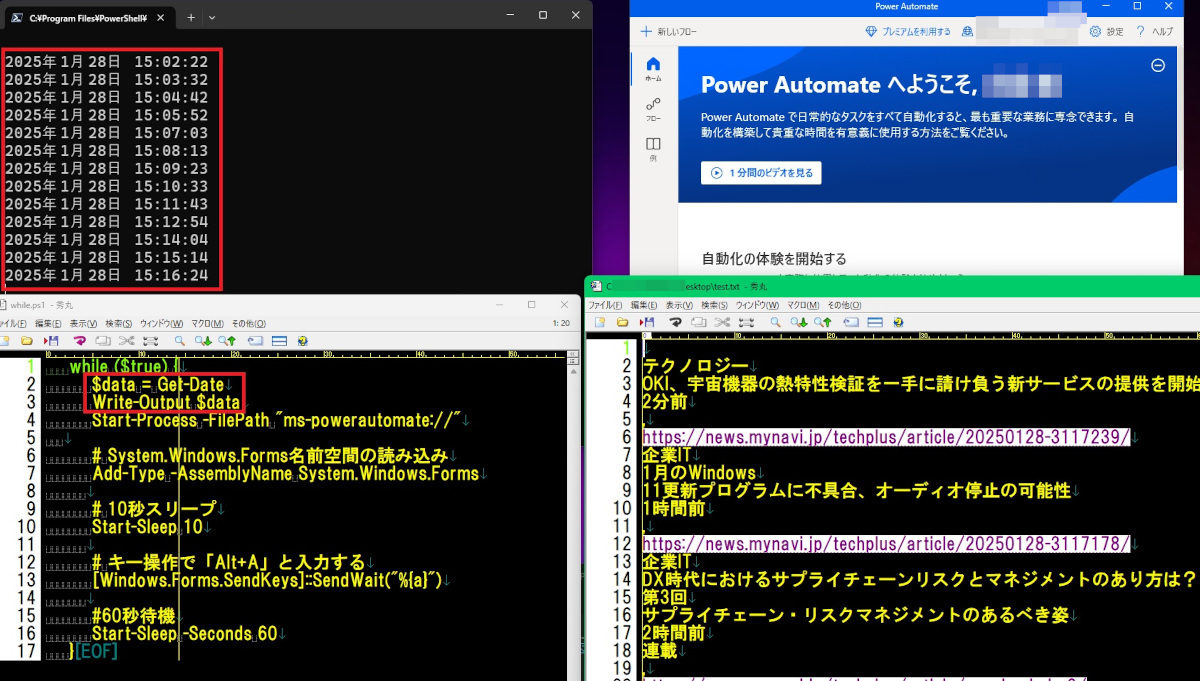
Task: Open 検索(S) menu in test.txt editor
Action: point(714,305)
